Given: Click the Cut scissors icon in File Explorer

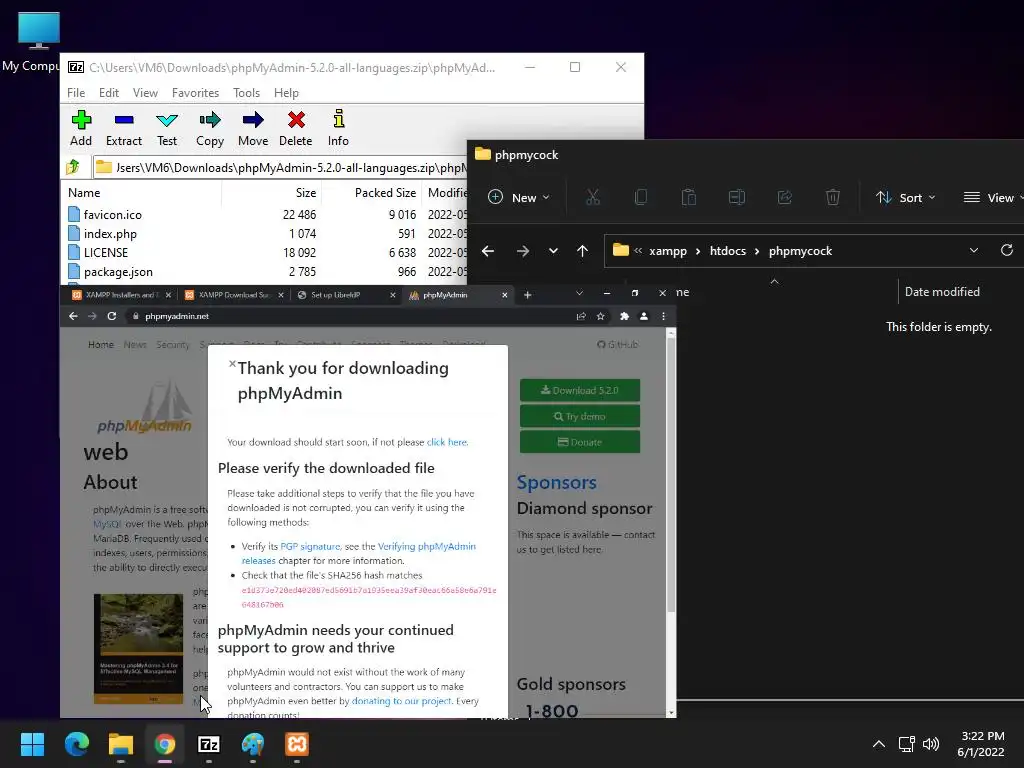Looking at the screenshot, I should coord(592,197).
